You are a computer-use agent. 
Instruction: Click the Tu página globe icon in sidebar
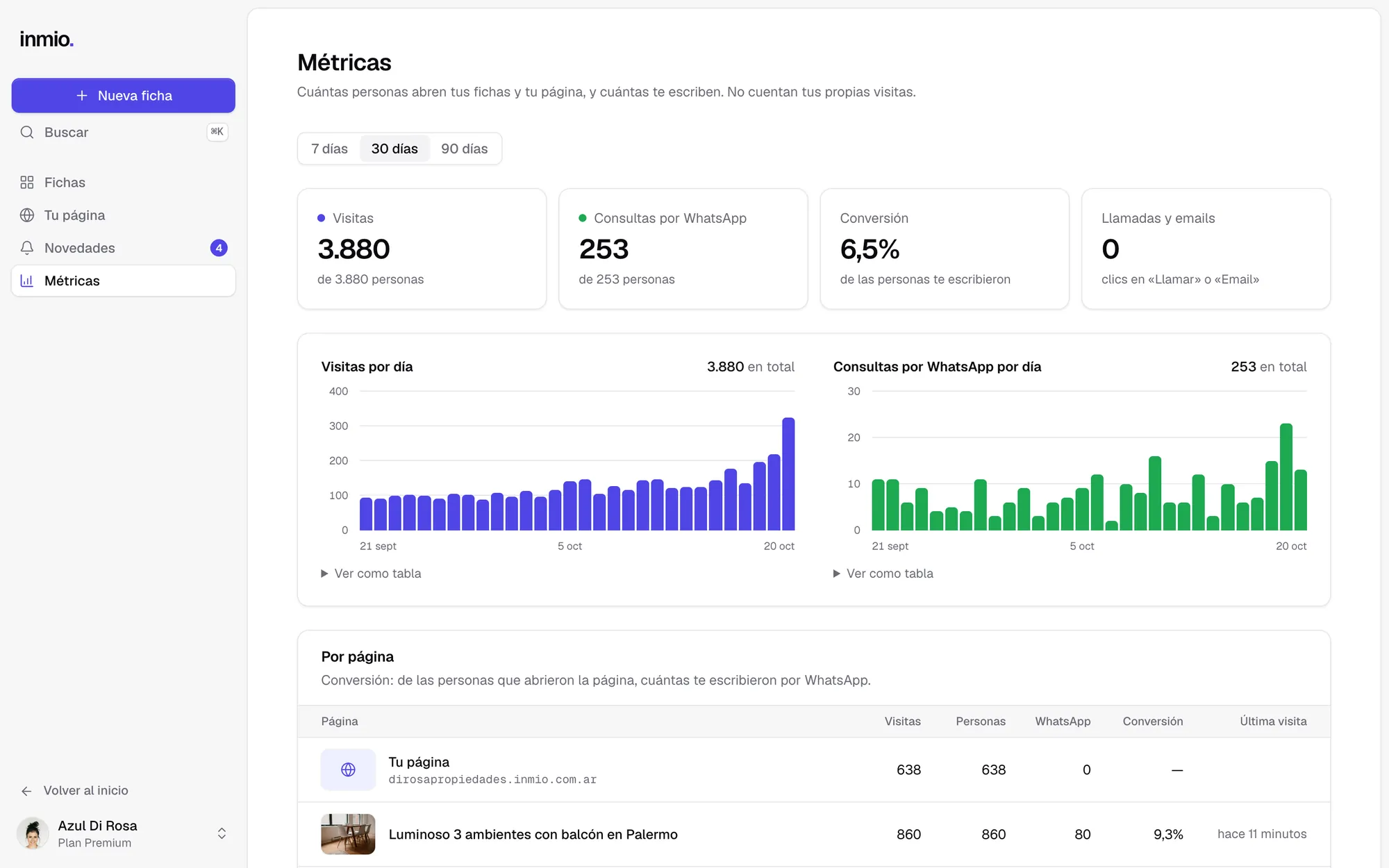[x=27, y=215]
